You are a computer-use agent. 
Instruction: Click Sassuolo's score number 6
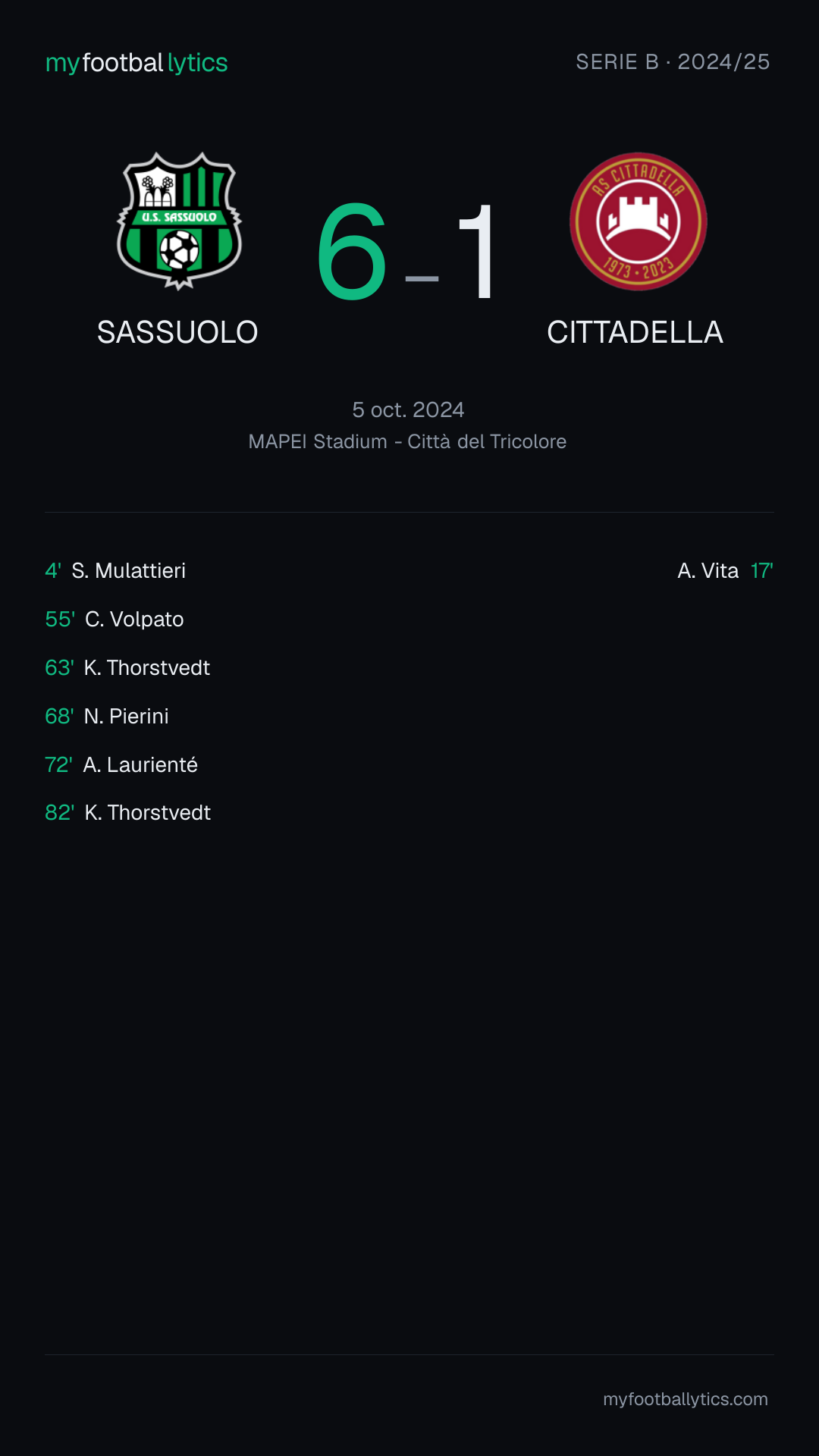pos(353,252)
